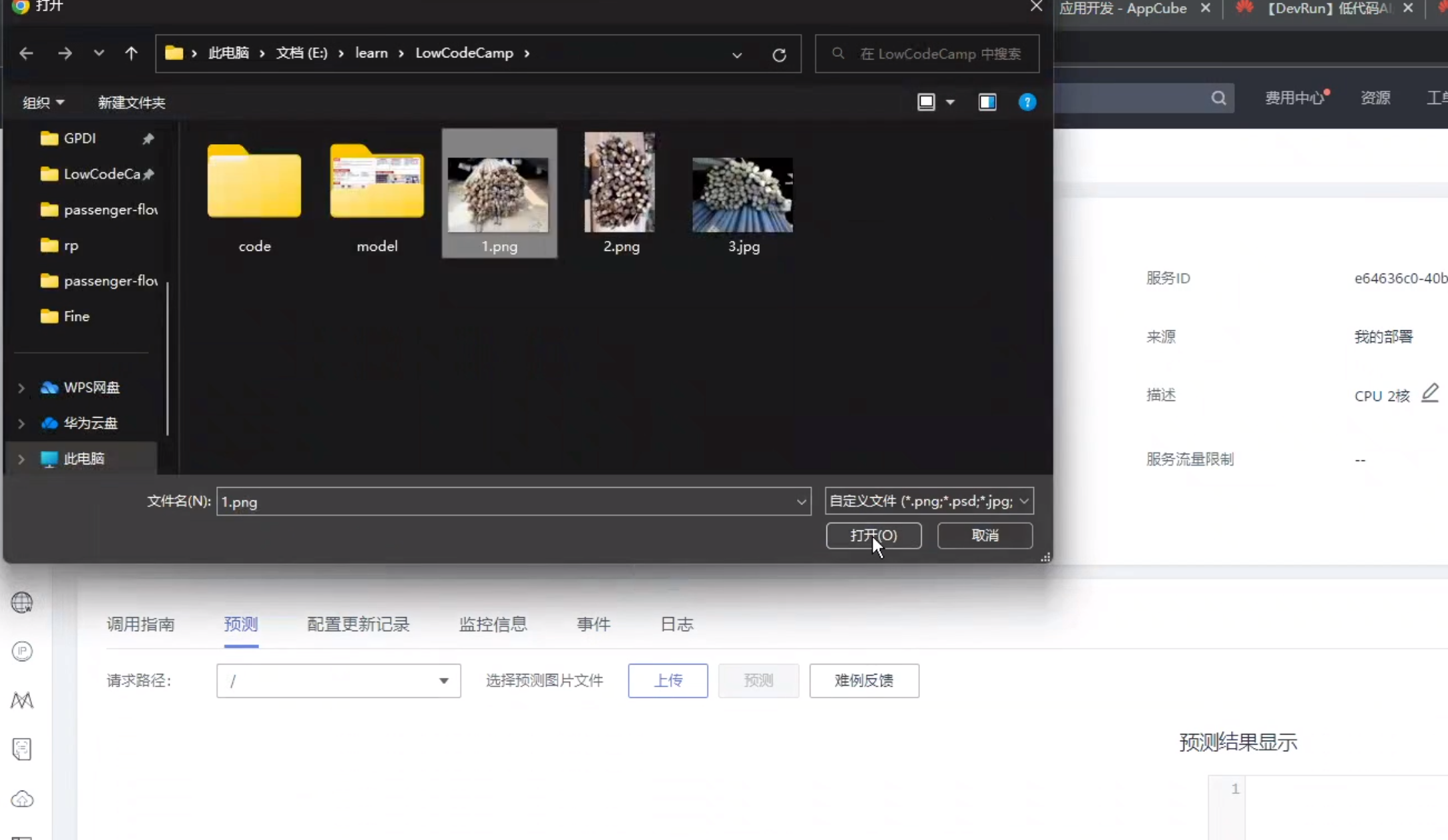
Task: Open the file dialog help icon
Action: click(x=1027, y=102)
